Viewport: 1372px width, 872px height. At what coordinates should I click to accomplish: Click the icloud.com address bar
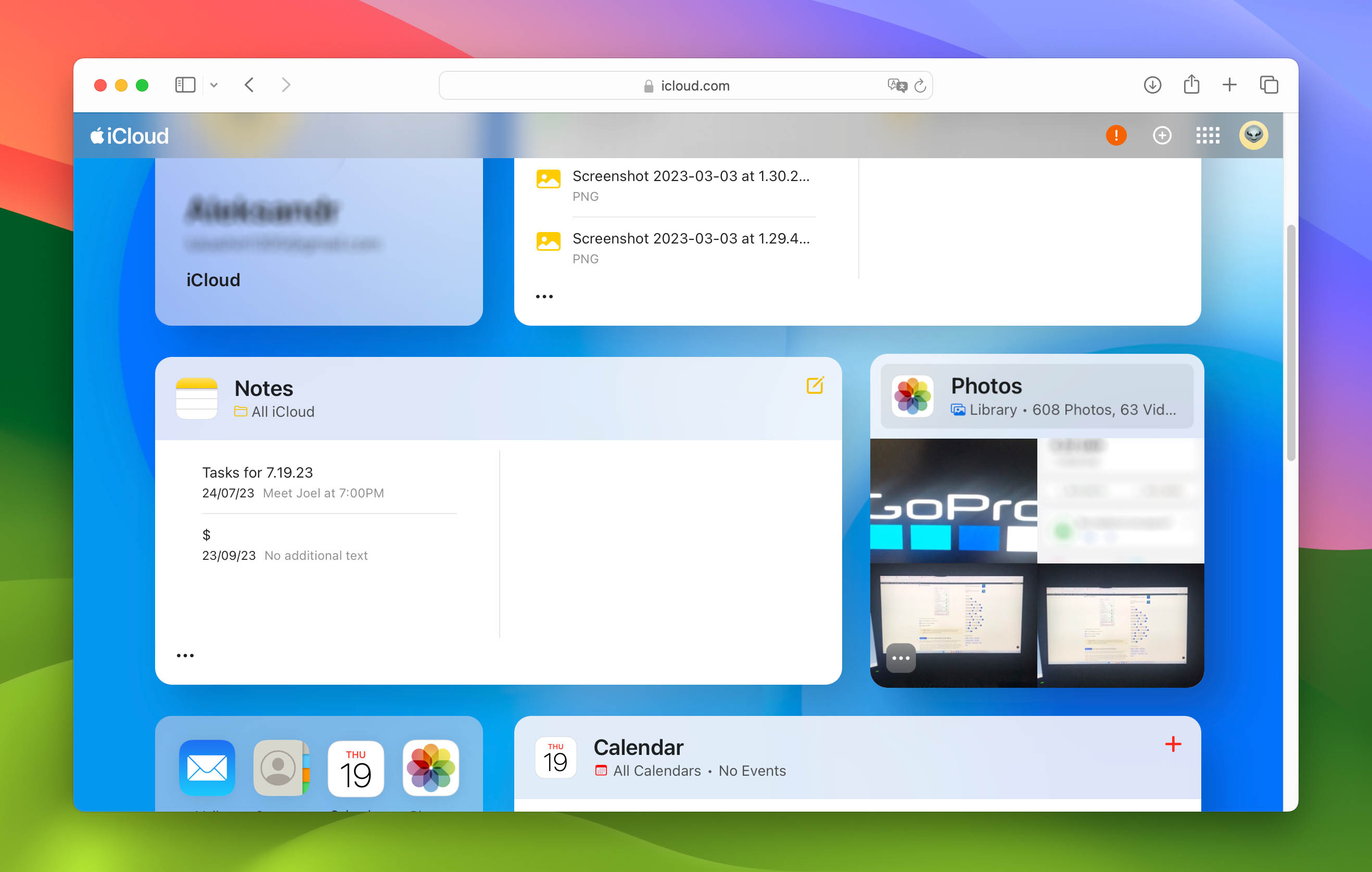point(685,85)
